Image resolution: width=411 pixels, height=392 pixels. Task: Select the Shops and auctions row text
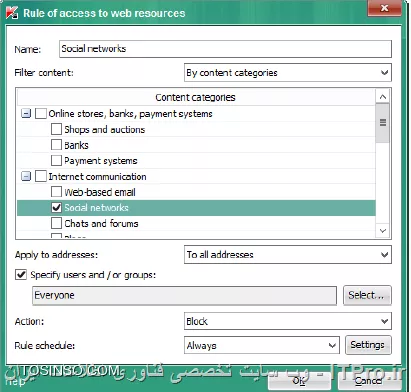(x=105, y=129)
